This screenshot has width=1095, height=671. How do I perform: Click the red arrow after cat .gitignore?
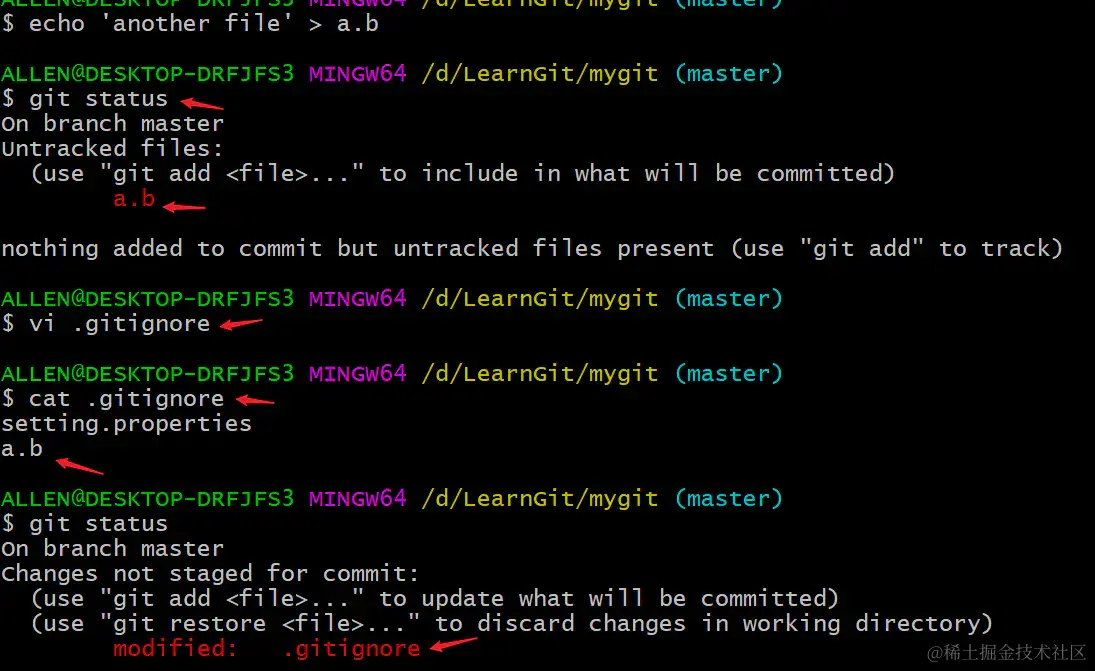point(255,400)
